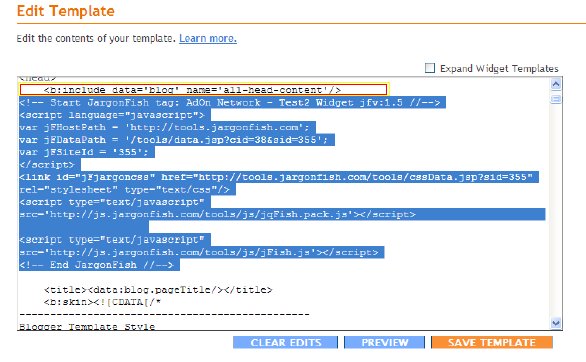
Task: Enable Expand Widget Templates checkbox
Action: point(430,68)
